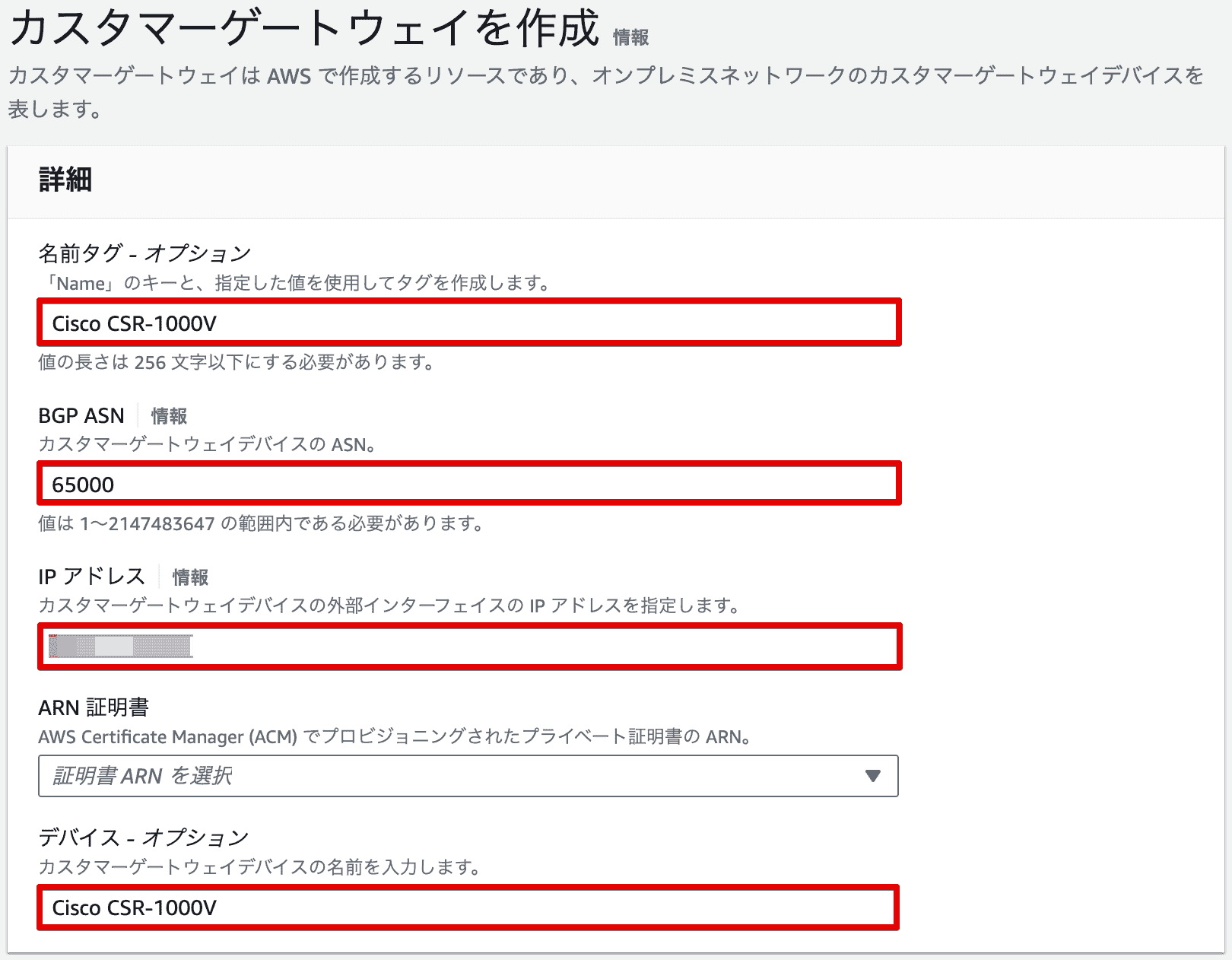
Task: Click the カスタマーゲートウェイデバイスの ASN。 description
Action: [x=208, y=444]
